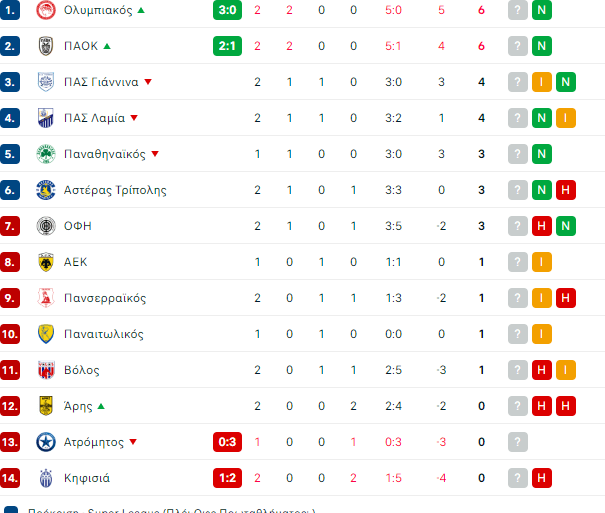Click the grey upcoming-match badge for Ατρόμητος
Image resolution: width=605 pixels, height=513 pixels.
point(517,442)
